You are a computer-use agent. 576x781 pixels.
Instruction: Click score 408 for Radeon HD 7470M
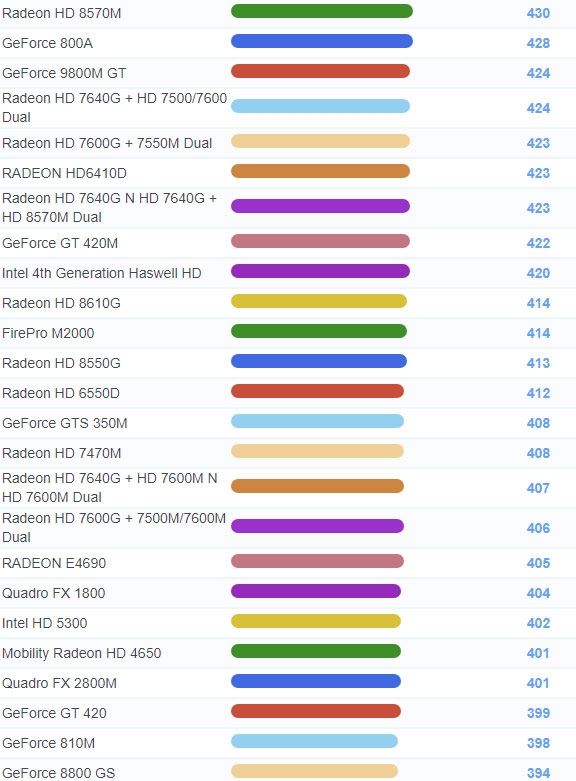(538, 453)
